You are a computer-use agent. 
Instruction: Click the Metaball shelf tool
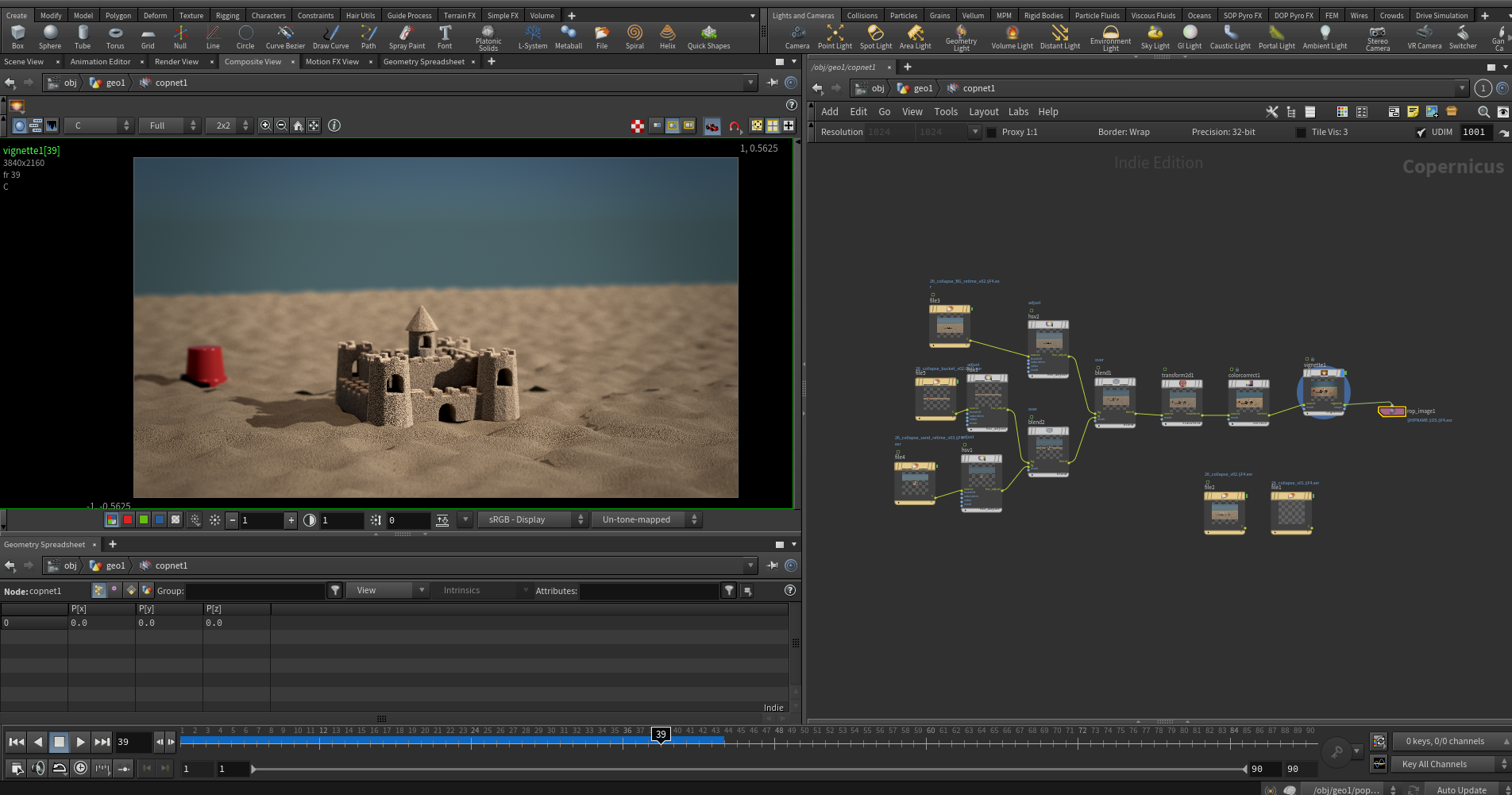pos(569,37)
